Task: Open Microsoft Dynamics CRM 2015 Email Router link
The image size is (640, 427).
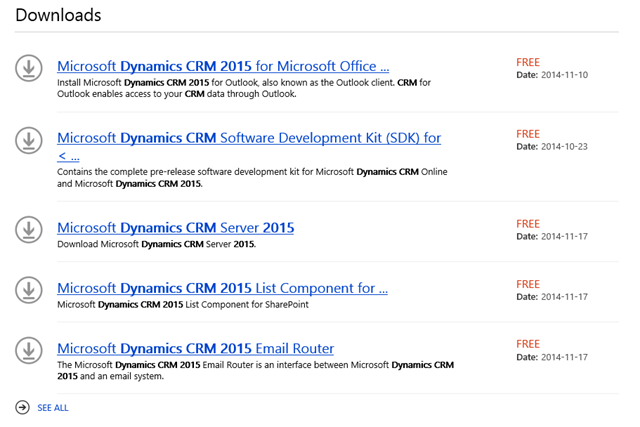Action: tap(196, 348)
